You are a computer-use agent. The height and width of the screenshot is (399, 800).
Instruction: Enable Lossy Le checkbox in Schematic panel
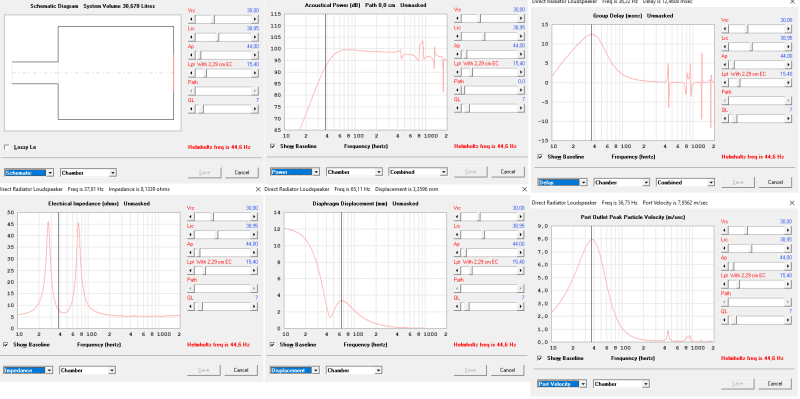tap(7, 147)
